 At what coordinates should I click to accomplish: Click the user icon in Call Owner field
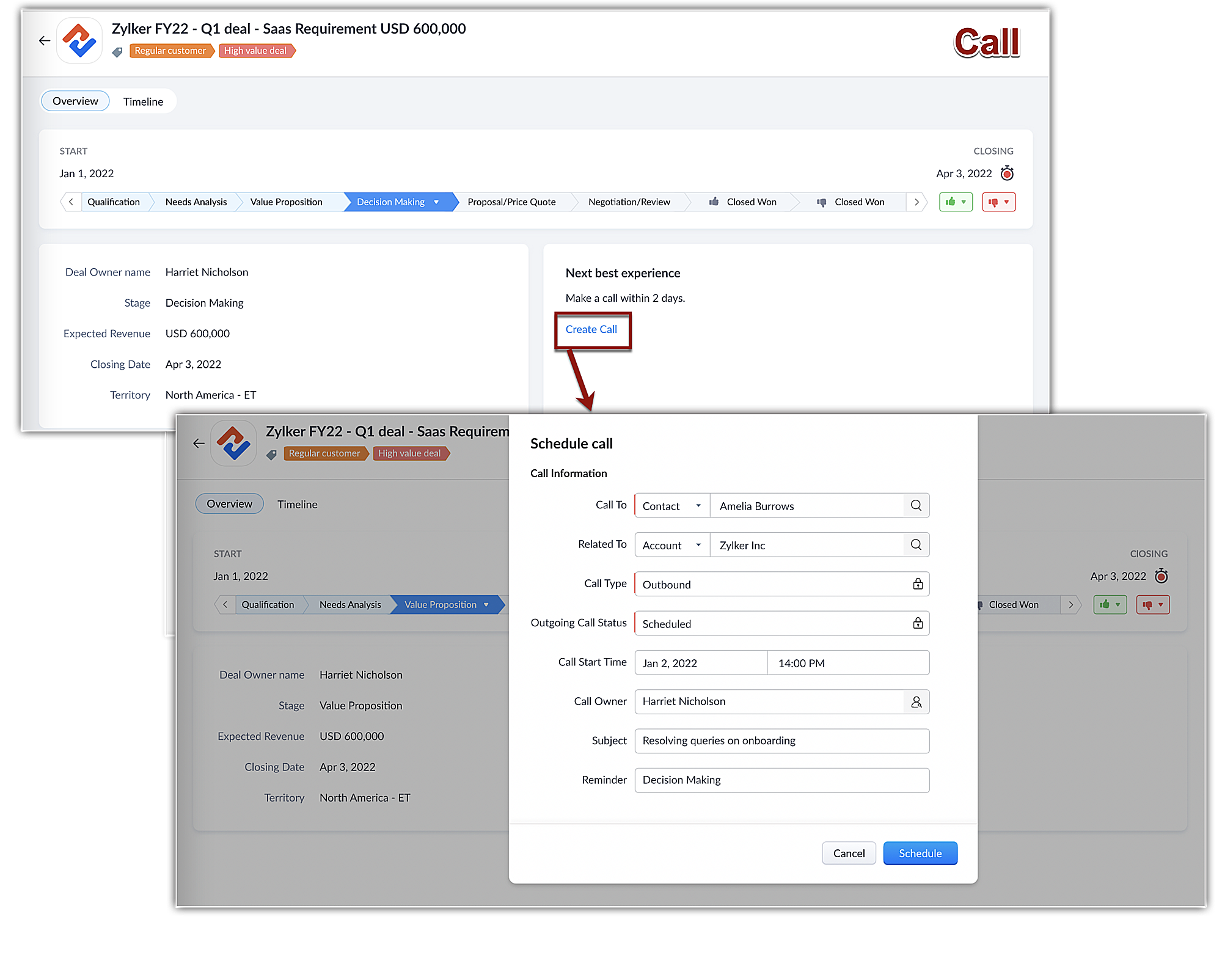tap(916, 702)
